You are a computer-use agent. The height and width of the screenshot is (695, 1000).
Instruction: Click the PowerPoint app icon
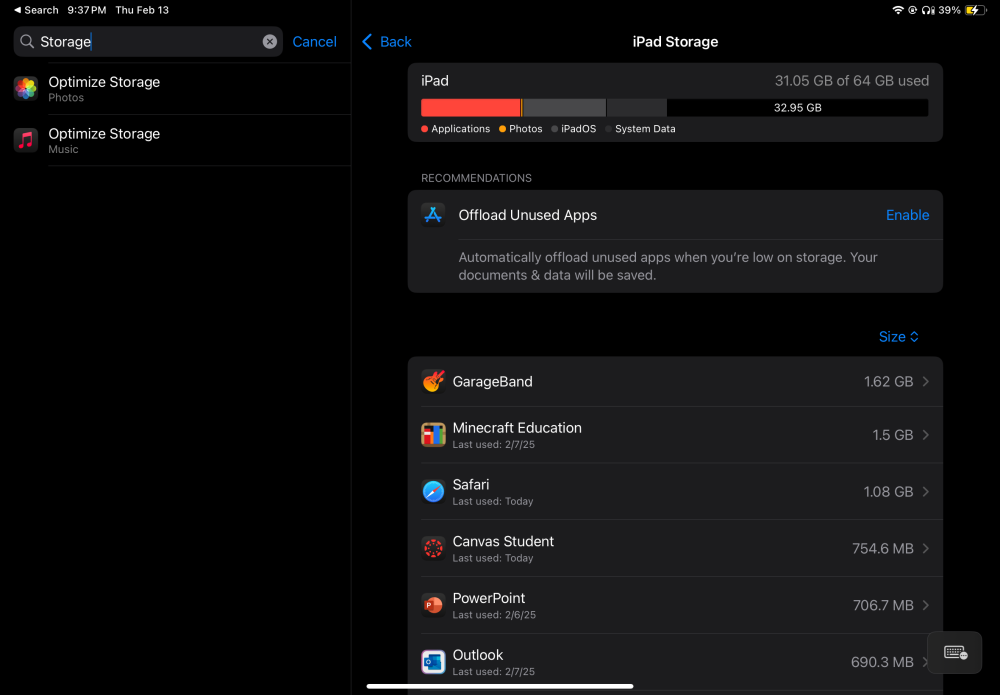(433, 605)
